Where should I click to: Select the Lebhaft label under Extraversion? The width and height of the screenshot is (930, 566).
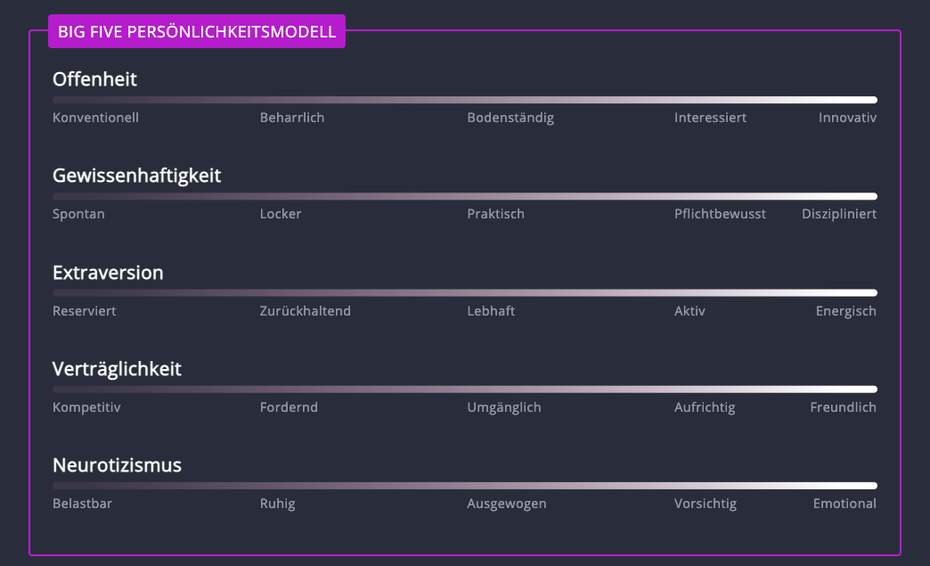[x=491, y=311]
